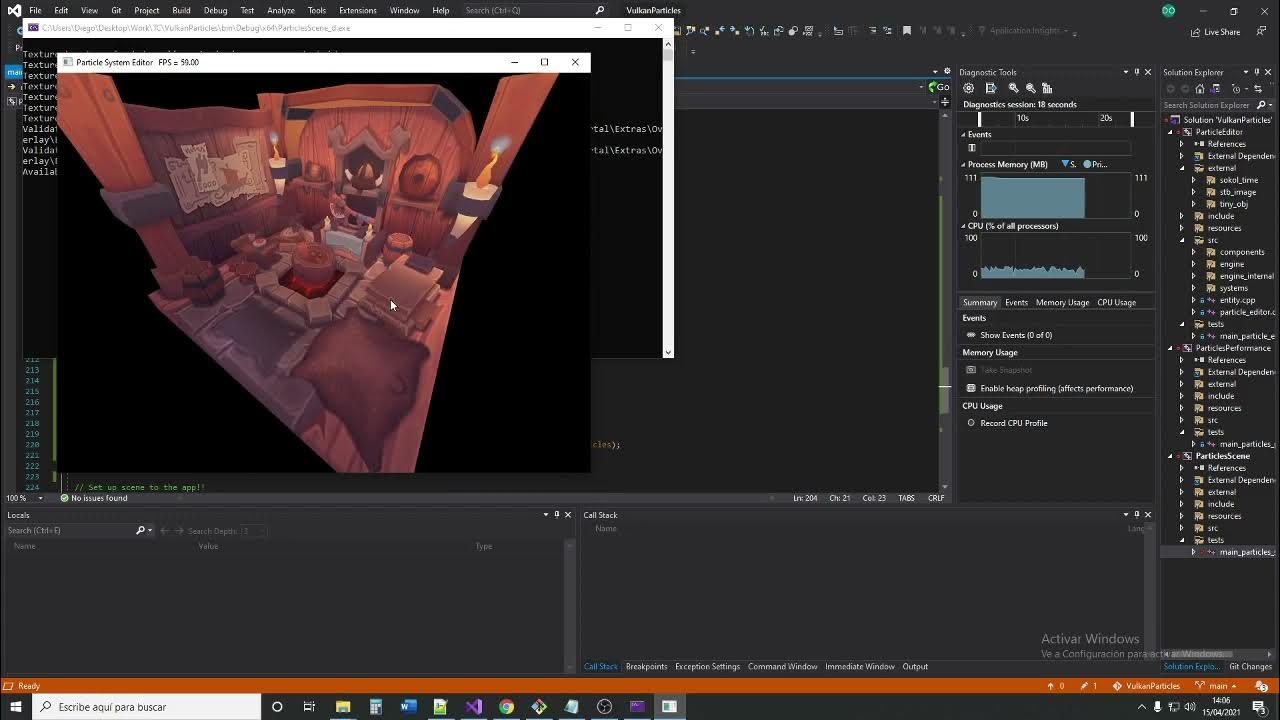Switch views icon in Solution Explorer
This screenshot has height=720, width=1280.
click(1216, 88)
